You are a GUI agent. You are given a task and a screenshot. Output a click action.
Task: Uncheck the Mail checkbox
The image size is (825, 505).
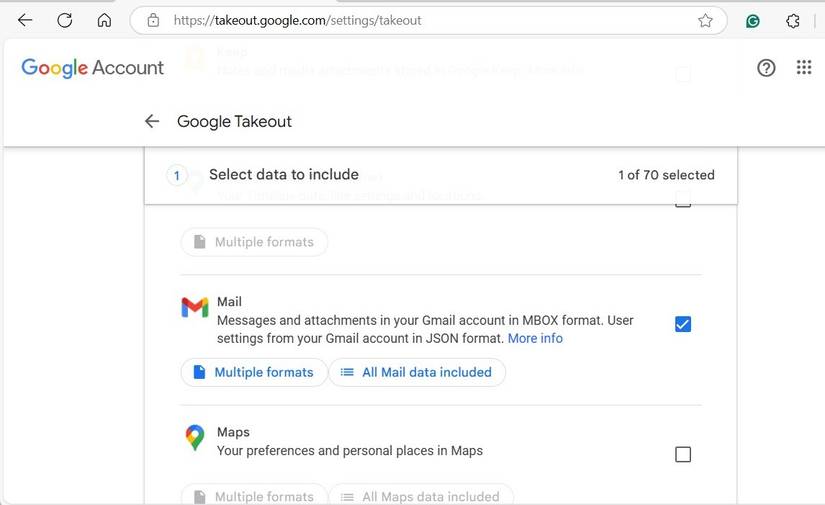(683, 324)
